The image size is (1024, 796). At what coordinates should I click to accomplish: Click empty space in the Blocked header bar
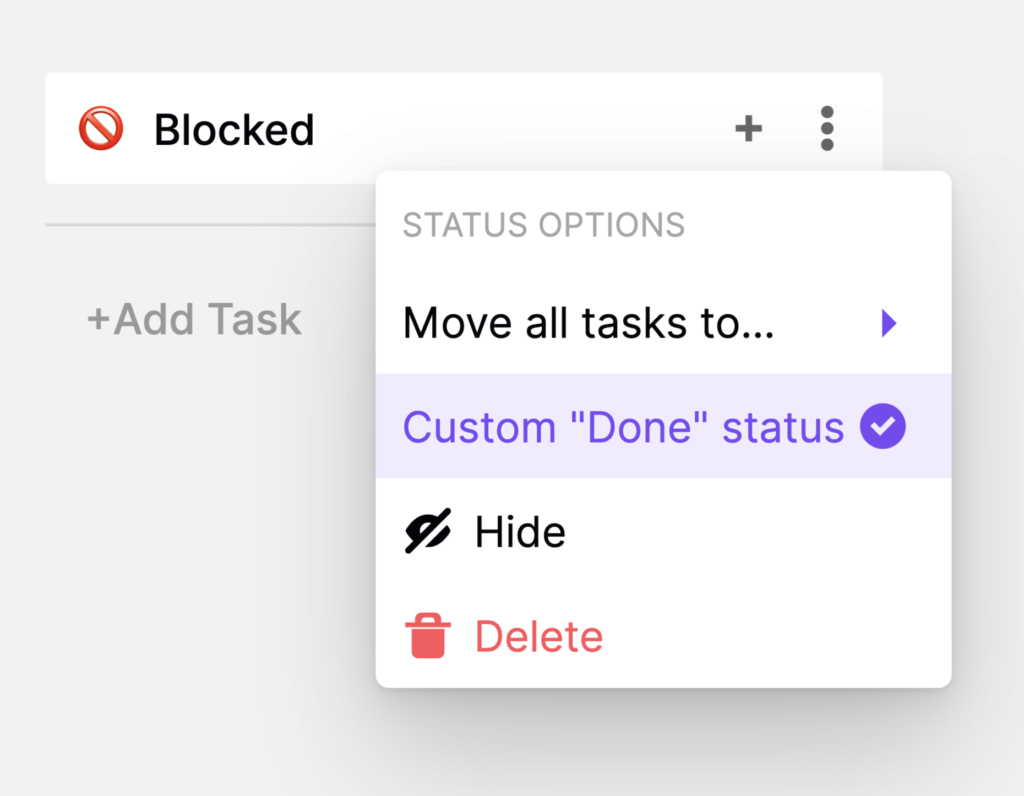point(520,128)
